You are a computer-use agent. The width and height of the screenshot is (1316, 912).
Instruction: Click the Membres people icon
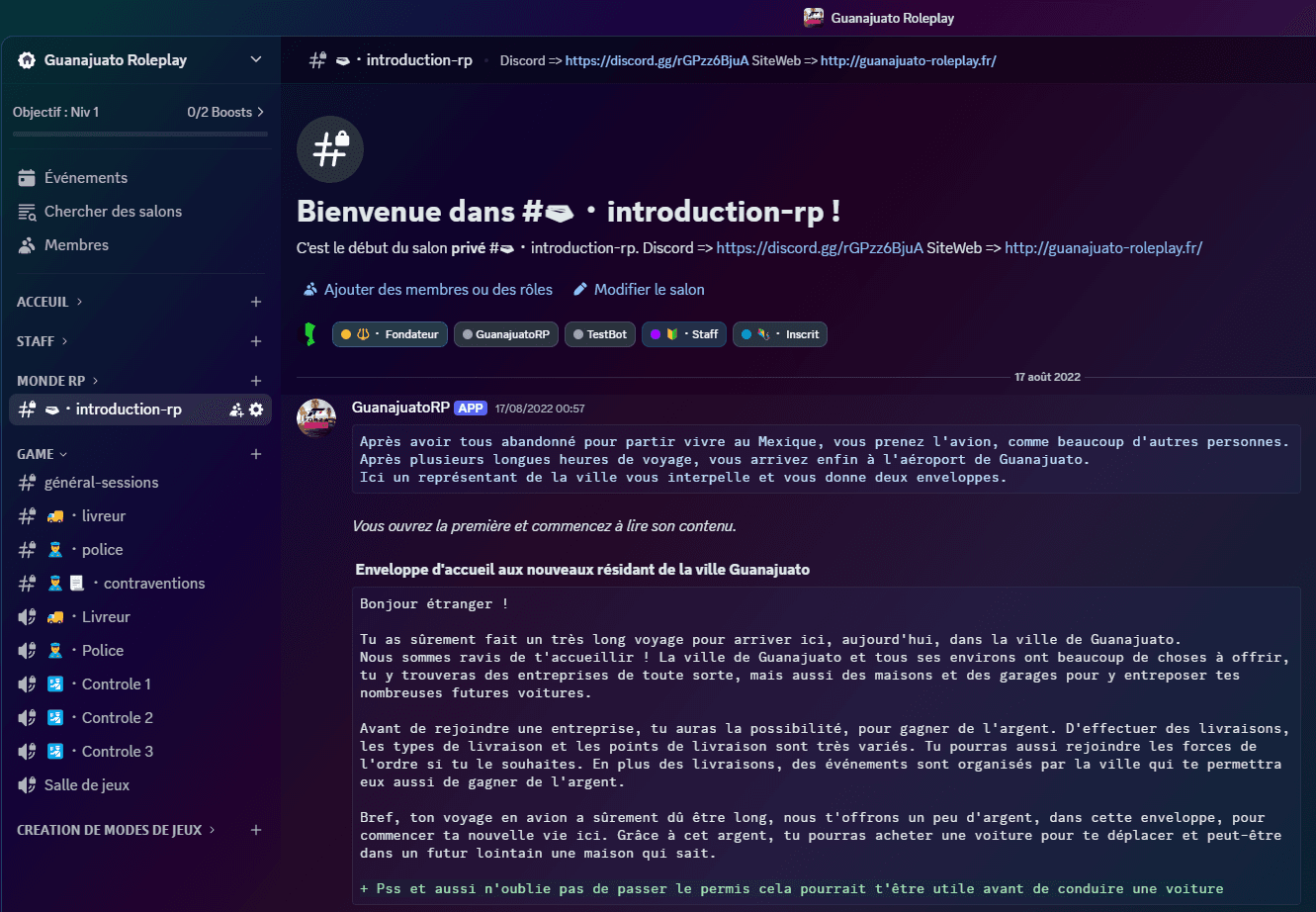[28, 245]
